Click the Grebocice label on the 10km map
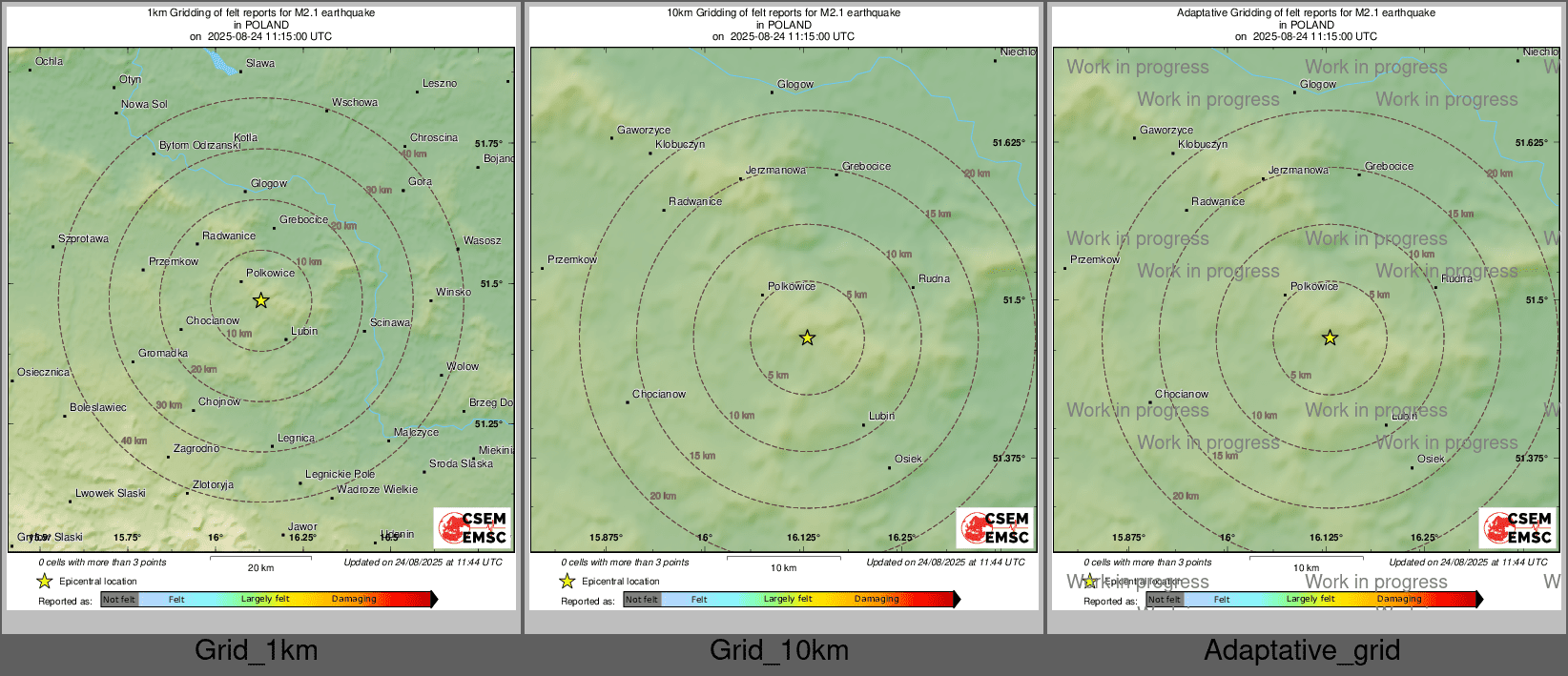Viewport: 1568px width, 676px height. pos(867,166)
